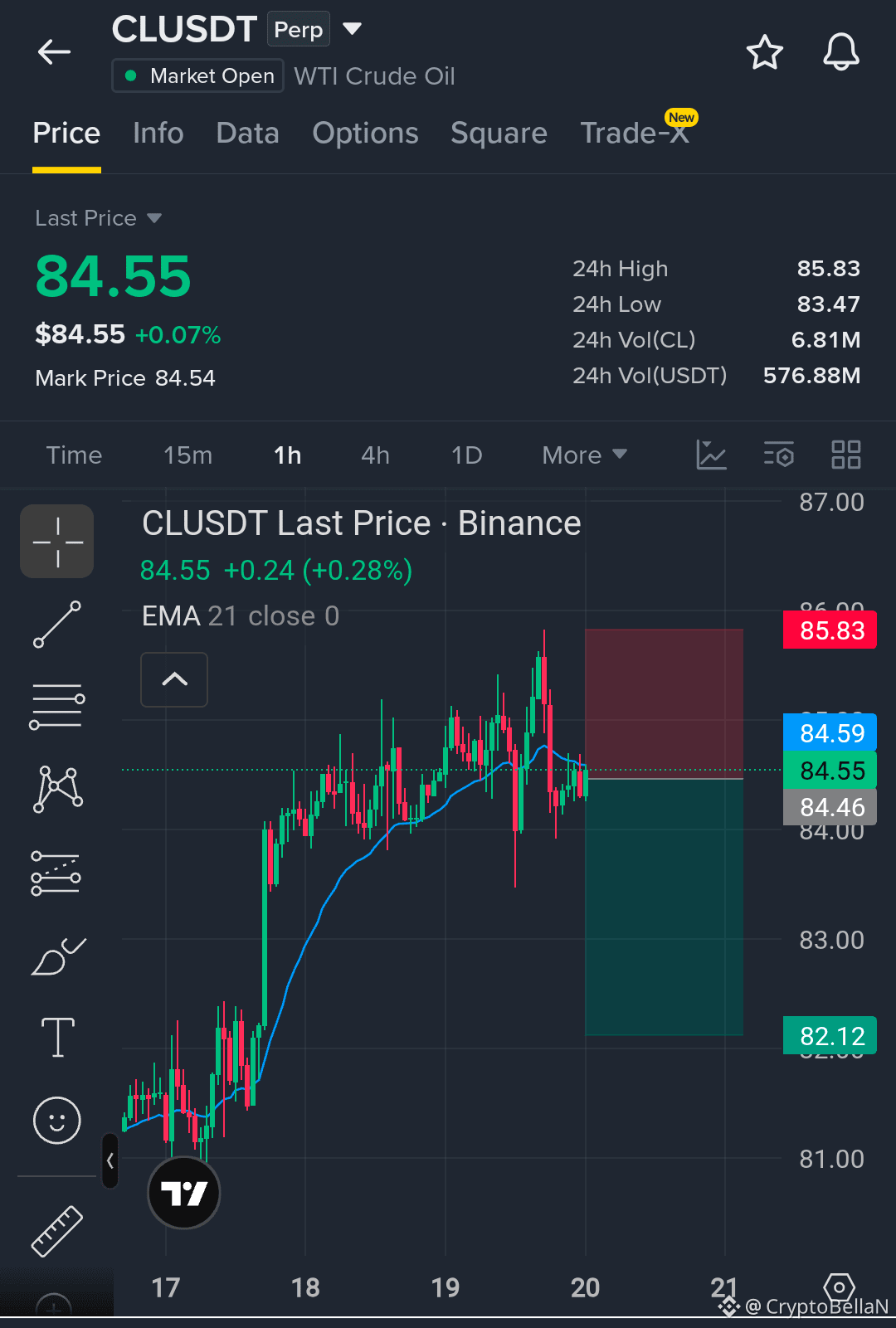896x1328 pixels.
Task: Open the CLUSDT pair selector dropdown arrow
Action: pyautogui.click(x=353, y=29)
